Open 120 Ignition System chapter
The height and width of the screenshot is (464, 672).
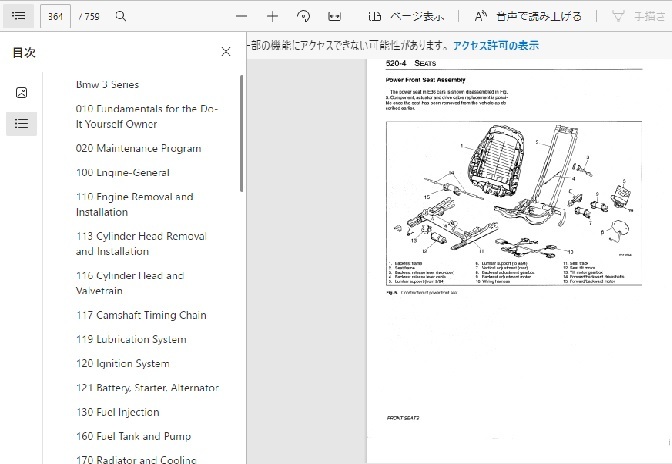click(123, 363)
